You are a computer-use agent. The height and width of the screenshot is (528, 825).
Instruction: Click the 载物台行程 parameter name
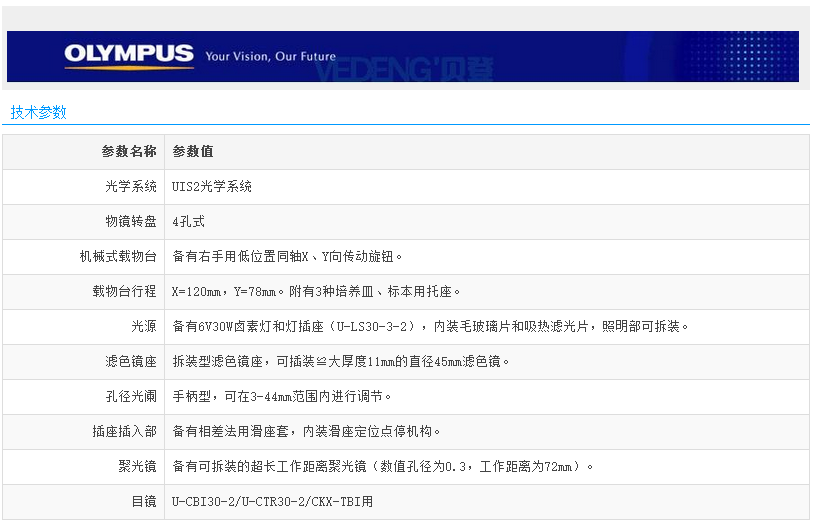(x=124, y=292)
